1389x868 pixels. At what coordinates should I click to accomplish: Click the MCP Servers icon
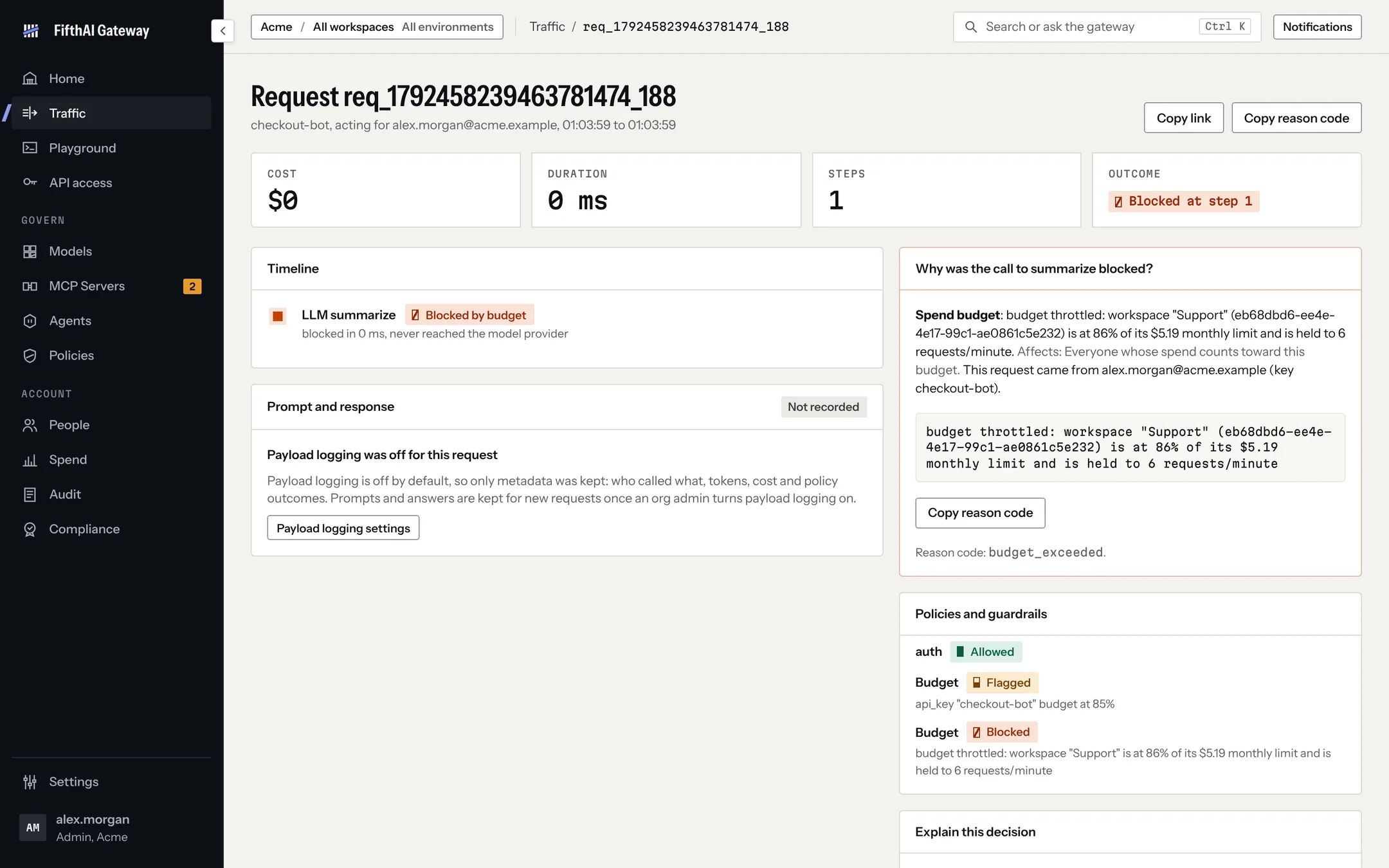[x=30, y=286]
